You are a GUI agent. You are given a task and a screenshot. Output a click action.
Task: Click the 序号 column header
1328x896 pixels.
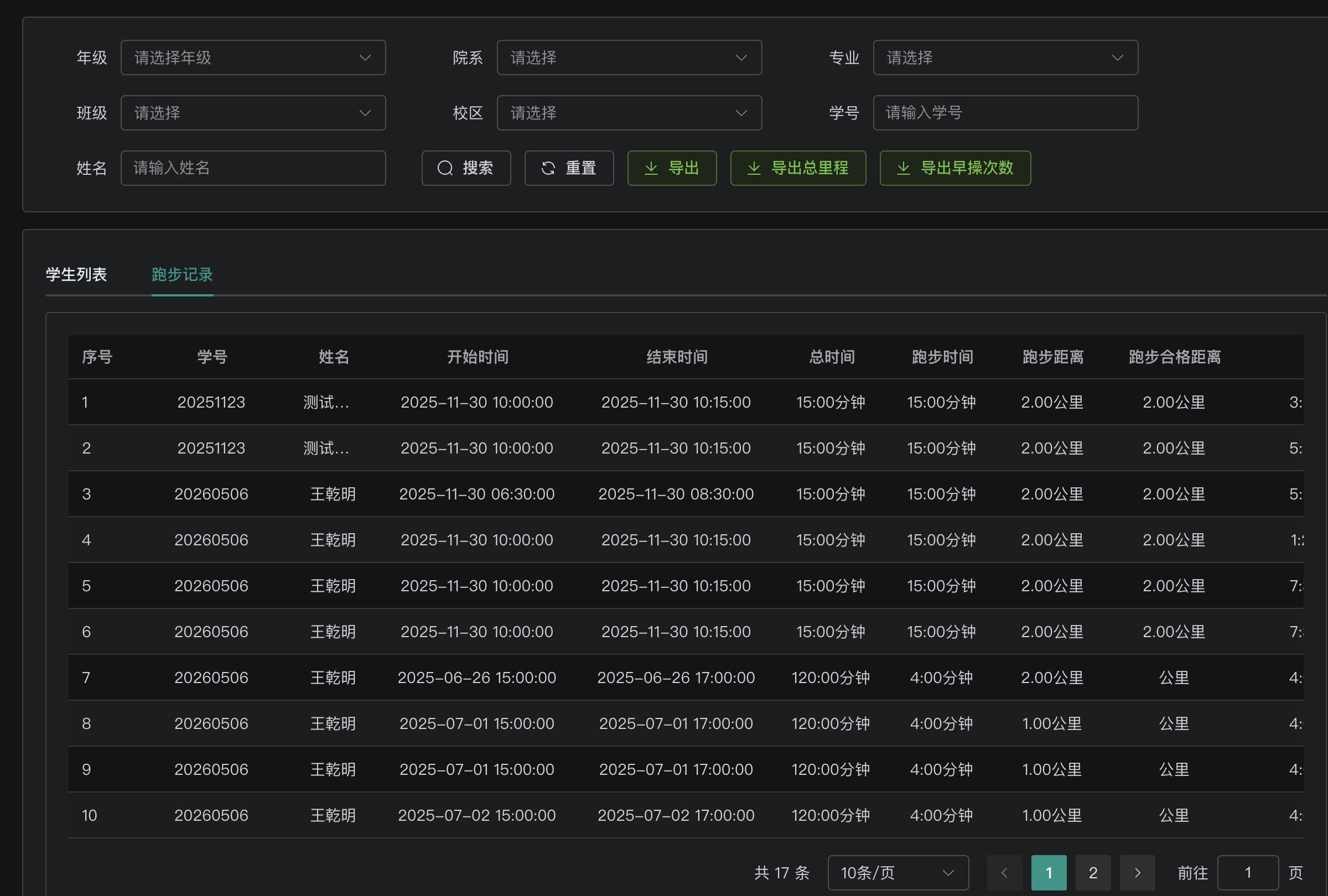click(x=97, y=357)
